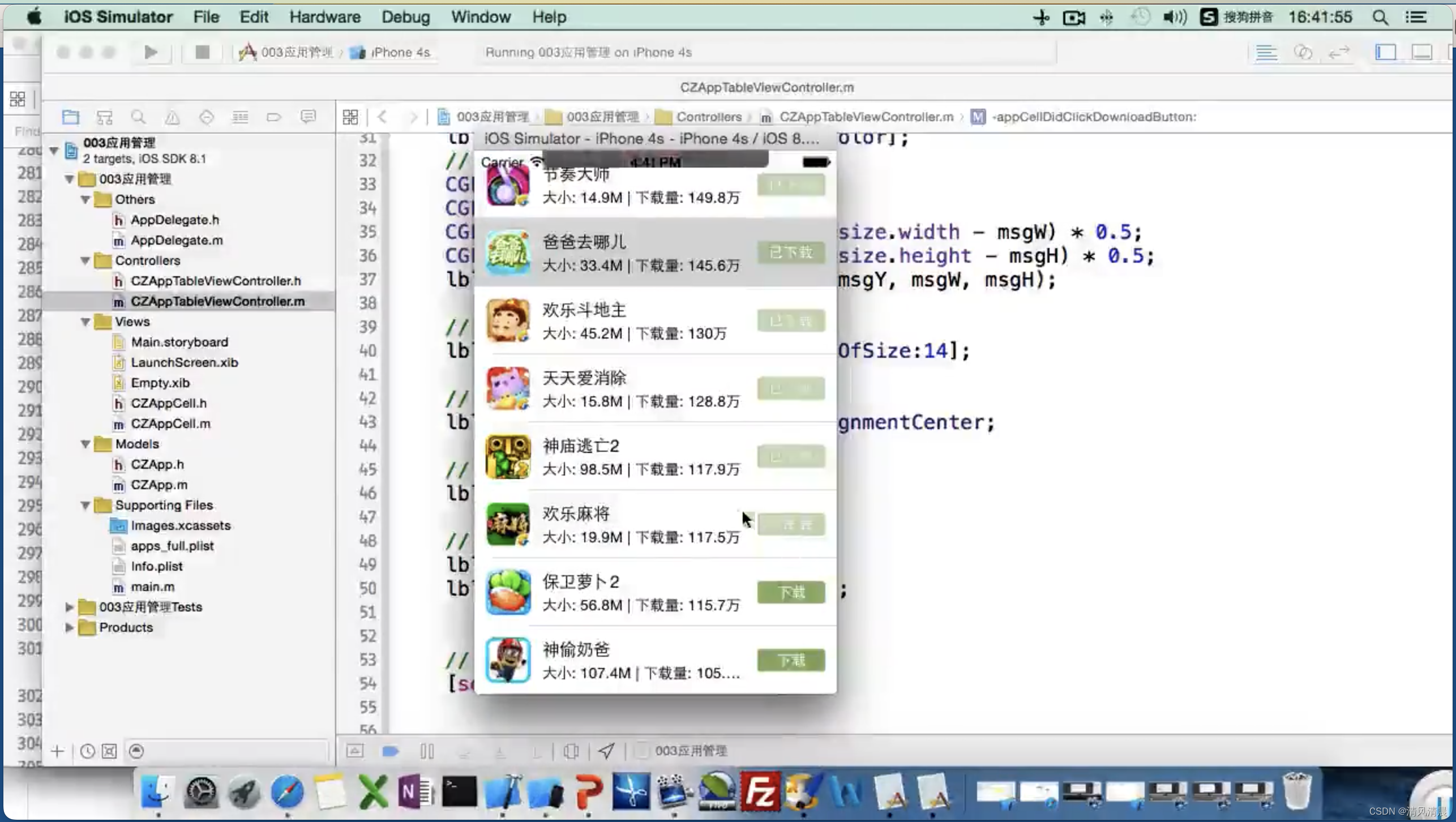This screenshot has height=822, width=1456.
Task: Open the Debug navigator icon
Action: tap(240, 117)
